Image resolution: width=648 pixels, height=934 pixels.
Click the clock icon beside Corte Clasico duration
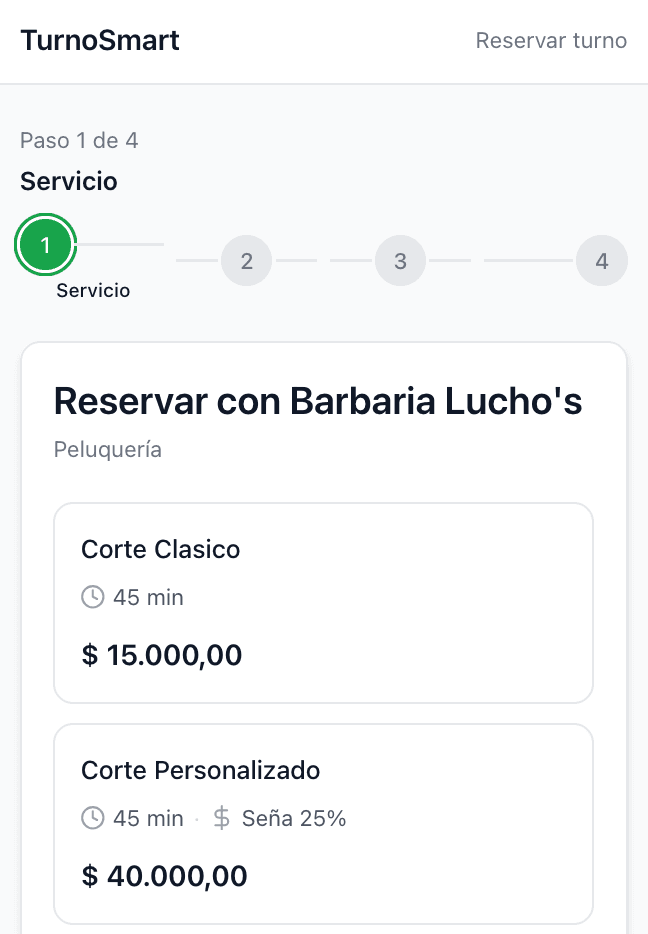[92, 597]
